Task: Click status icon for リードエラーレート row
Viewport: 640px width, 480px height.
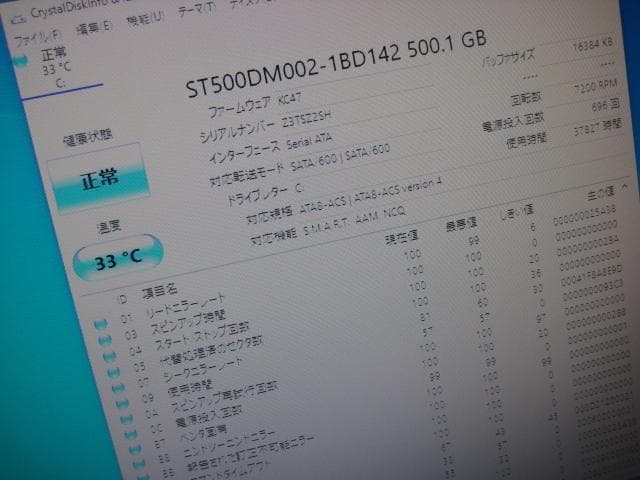Action: tap(101, 324)
